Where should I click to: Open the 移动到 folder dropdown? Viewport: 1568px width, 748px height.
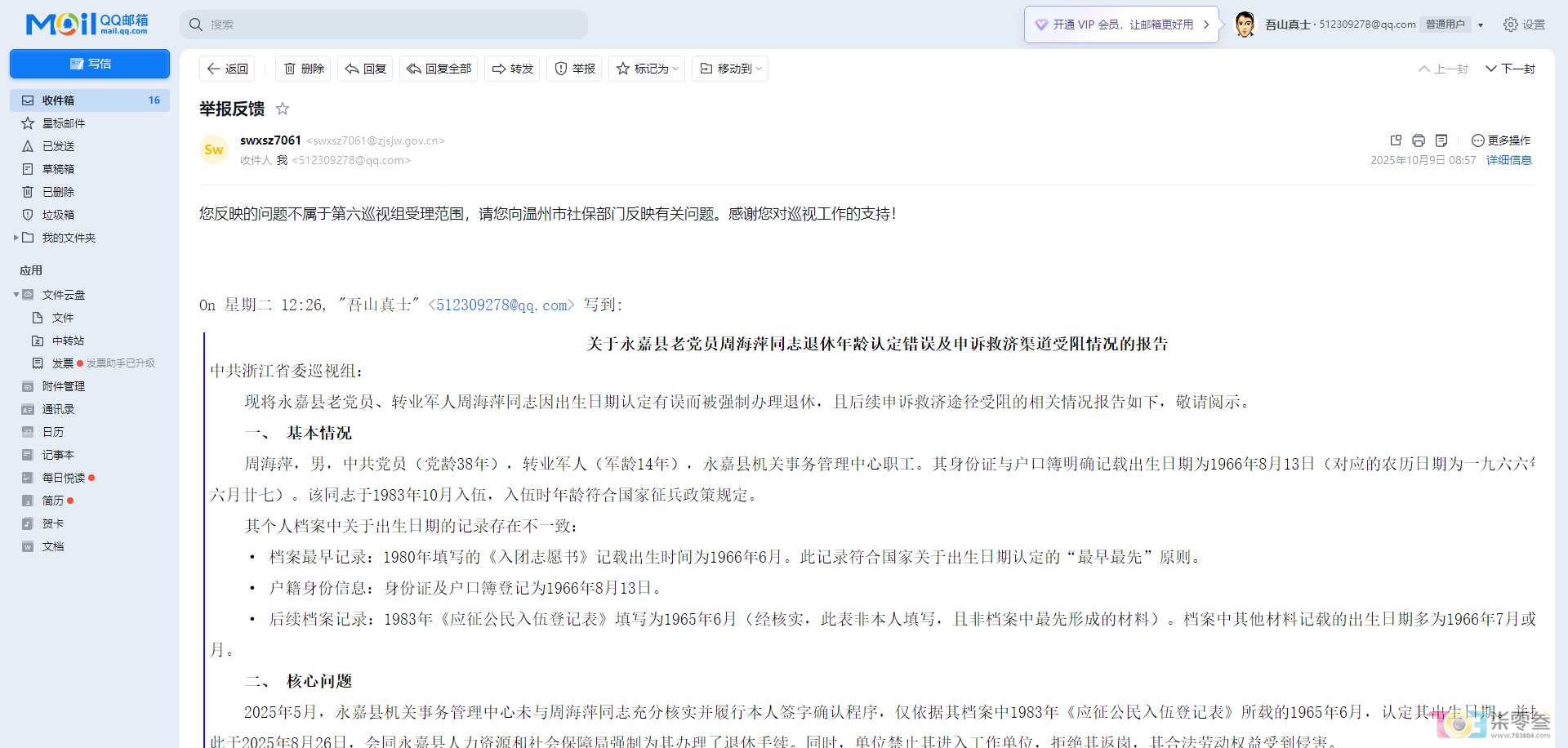point(729,69)
